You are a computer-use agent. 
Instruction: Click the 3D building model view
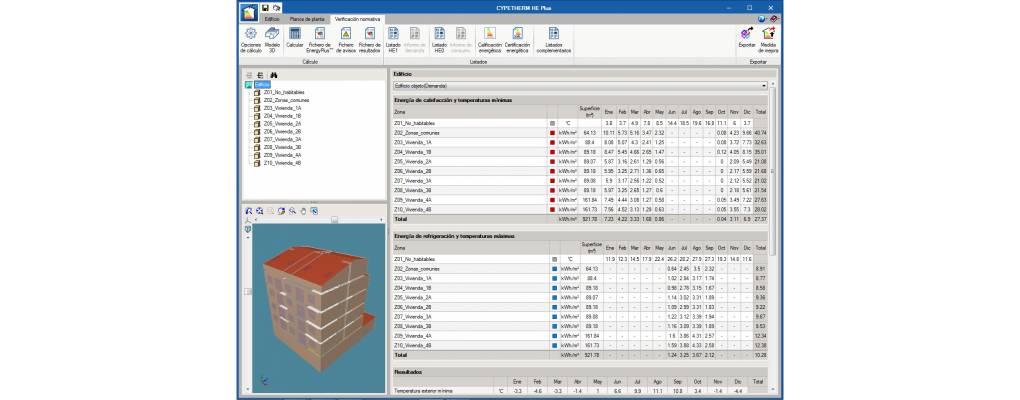click(318, 308)
